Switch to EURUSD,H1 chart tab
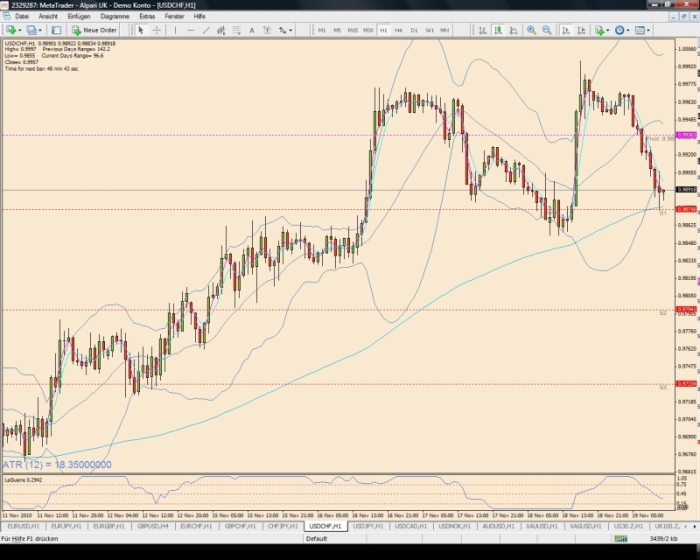Image resolution: width=700 pixels, height=560 pixels. 23,526
